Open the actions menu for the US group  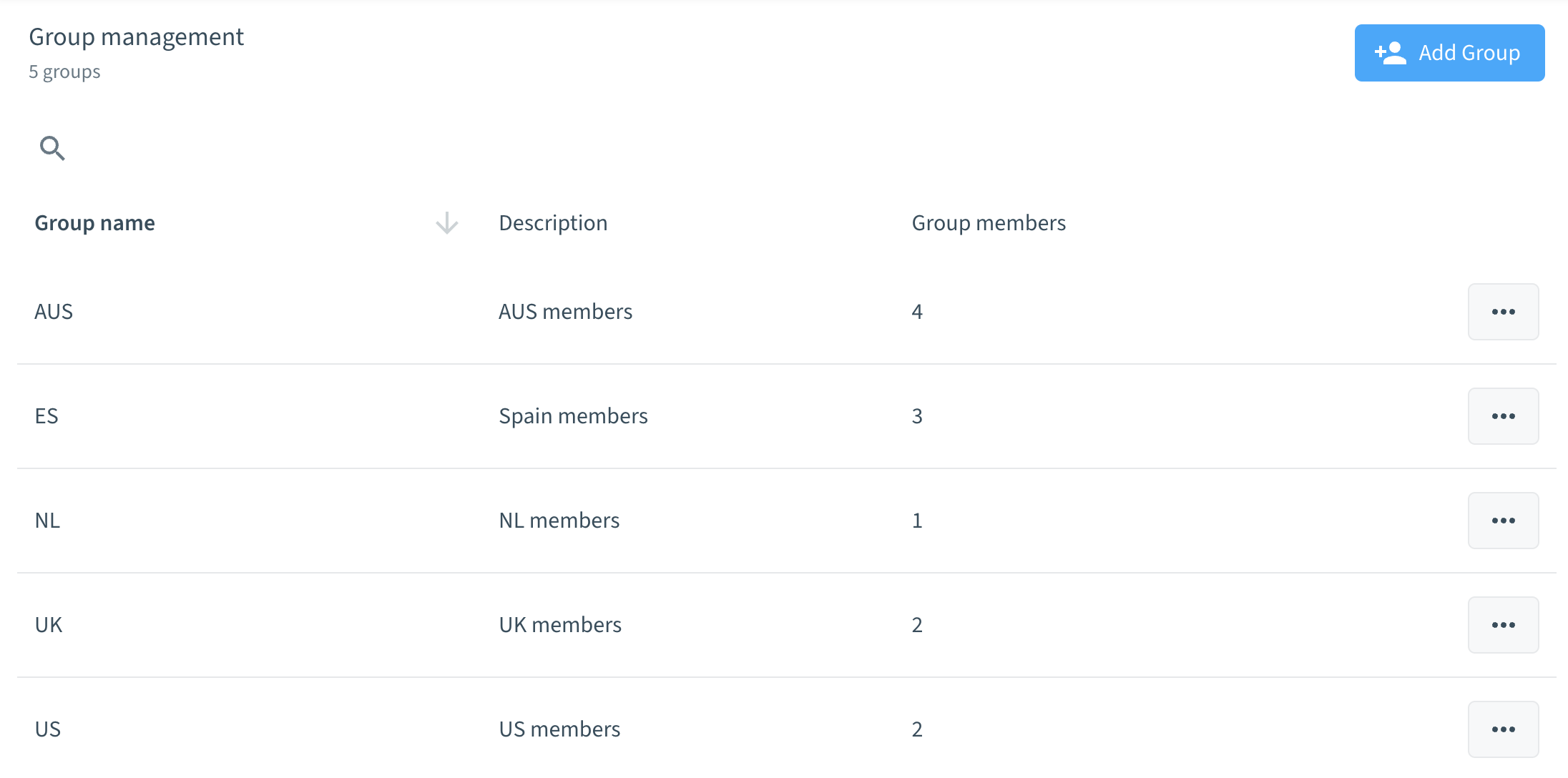tap(1503, 729)
